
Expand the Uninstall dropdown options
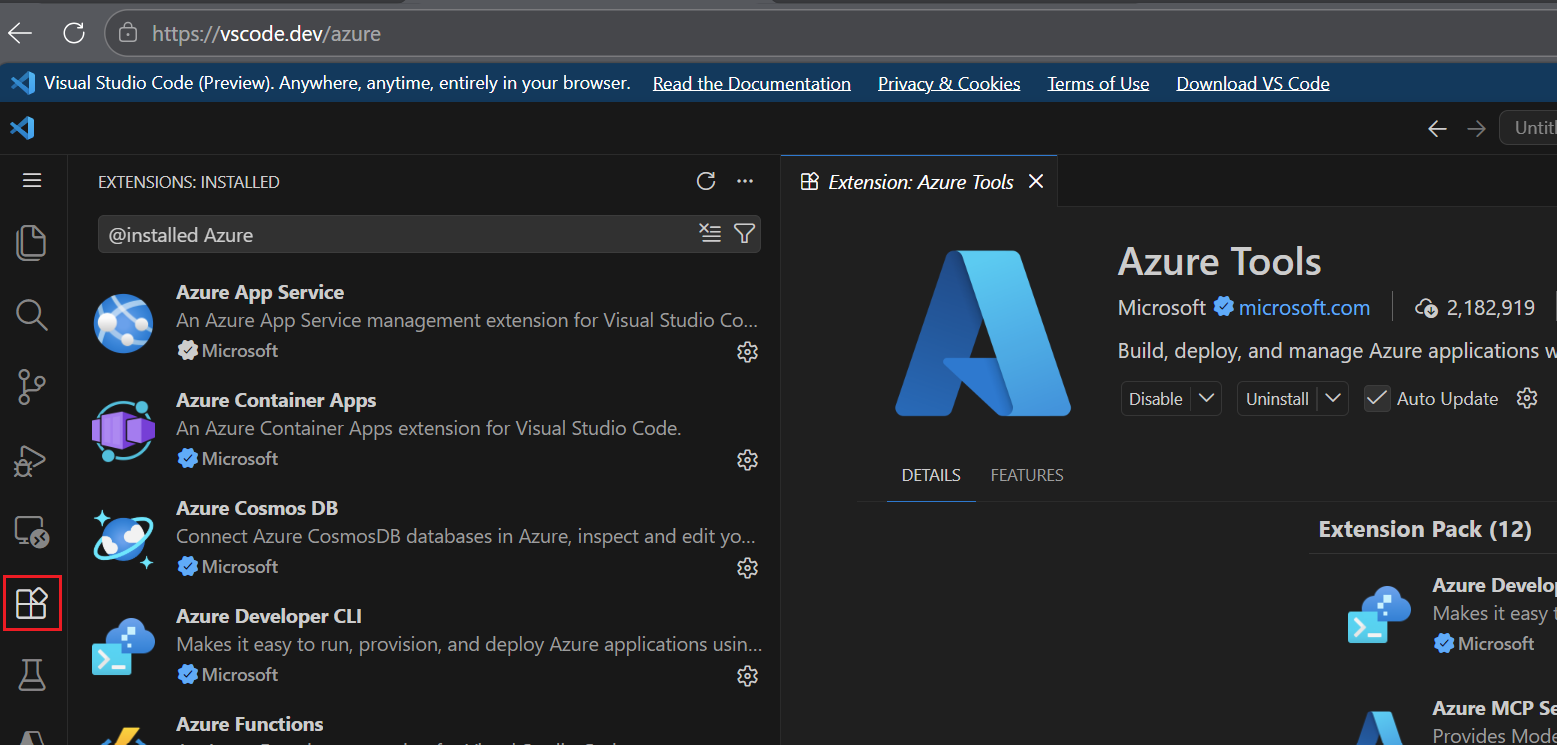click(x=1332, y=398)
